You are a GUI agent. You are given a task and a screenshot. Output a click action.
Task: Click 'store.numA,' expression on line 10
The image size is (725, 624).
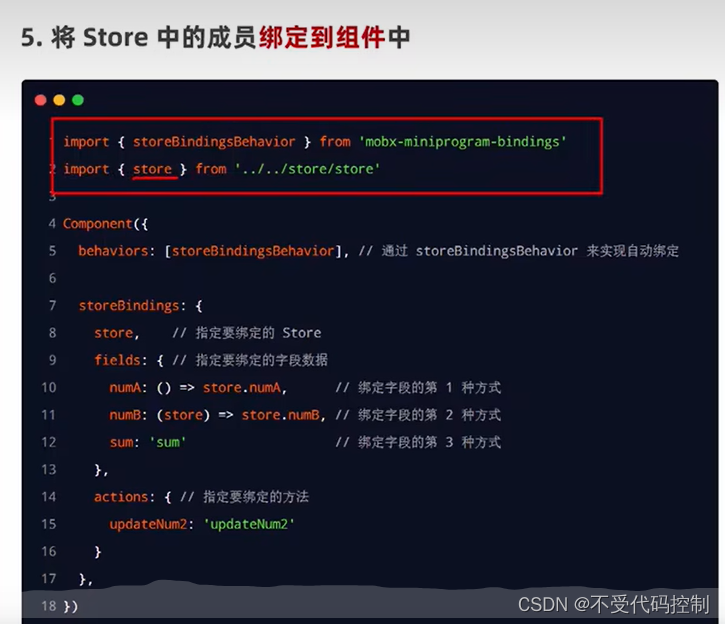coord(245,387)
